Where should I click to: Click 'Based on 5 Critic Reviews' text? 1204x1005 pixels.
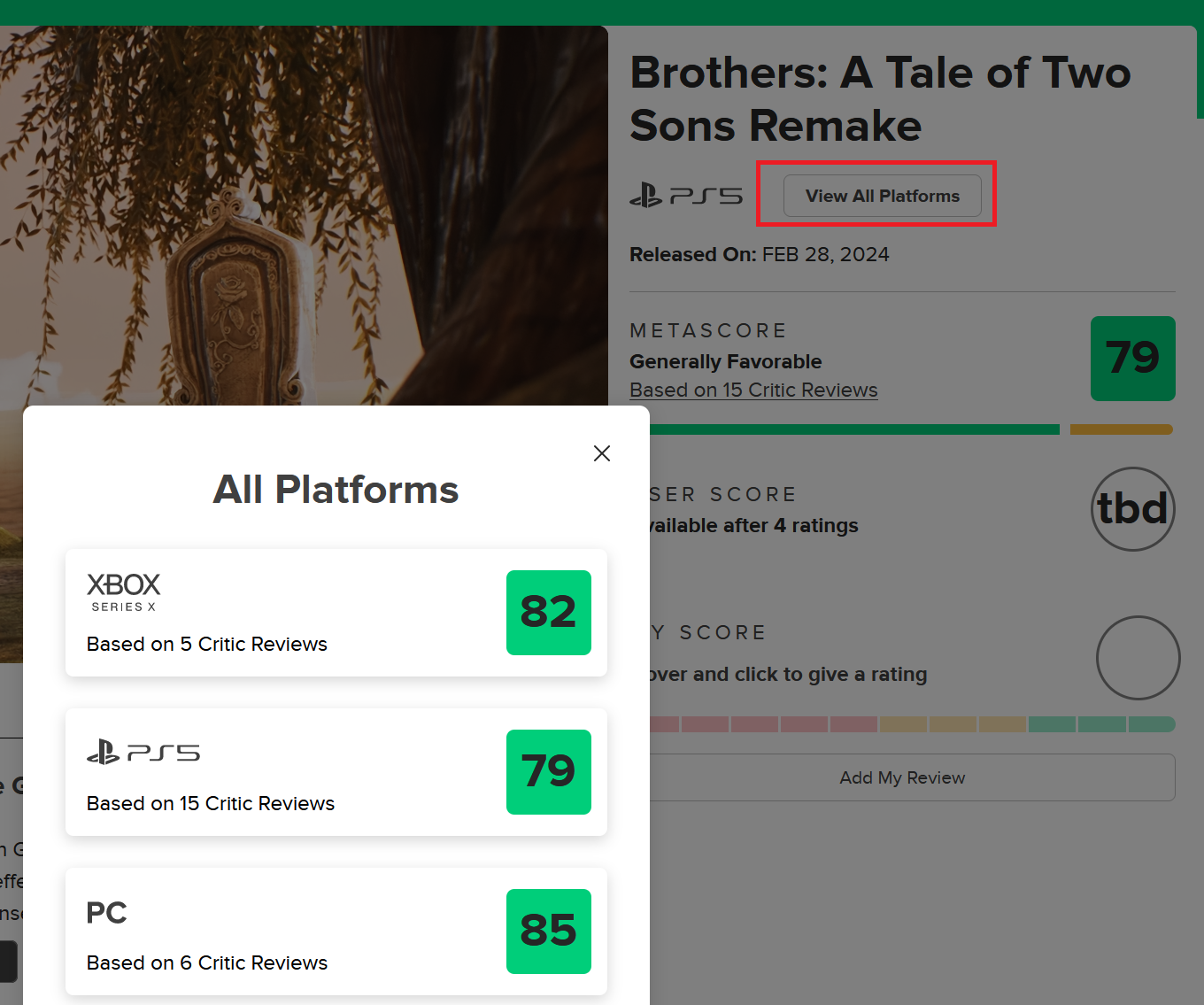[x=207, y=644]
